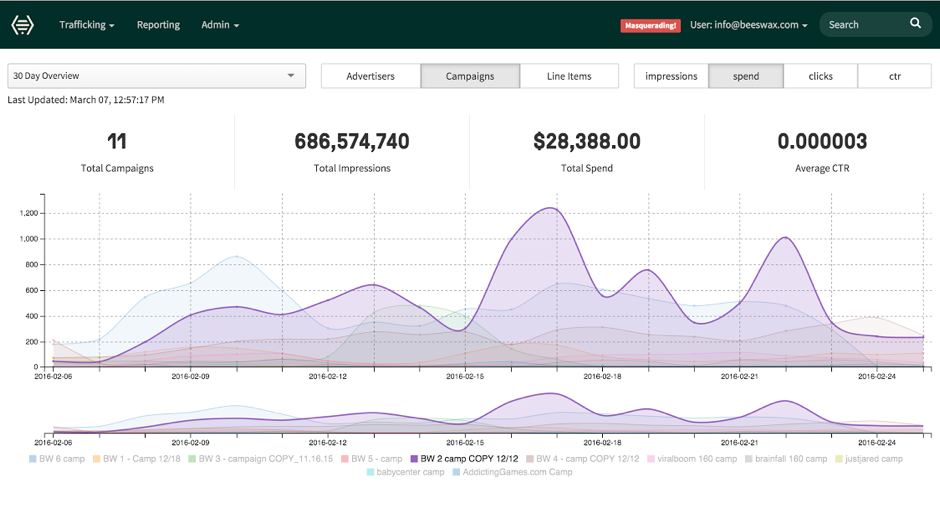
Task: Expand the Admin dropdown menu
Action: [220, 25]
